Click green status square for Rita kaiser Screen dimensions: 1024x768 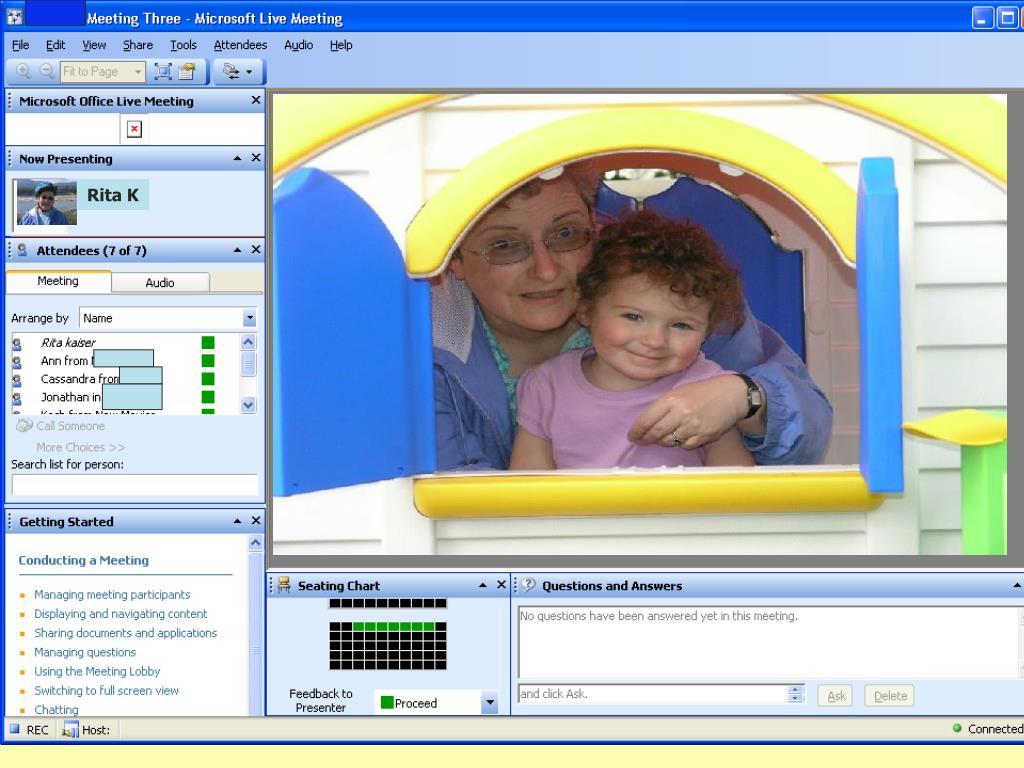[208, 342]
